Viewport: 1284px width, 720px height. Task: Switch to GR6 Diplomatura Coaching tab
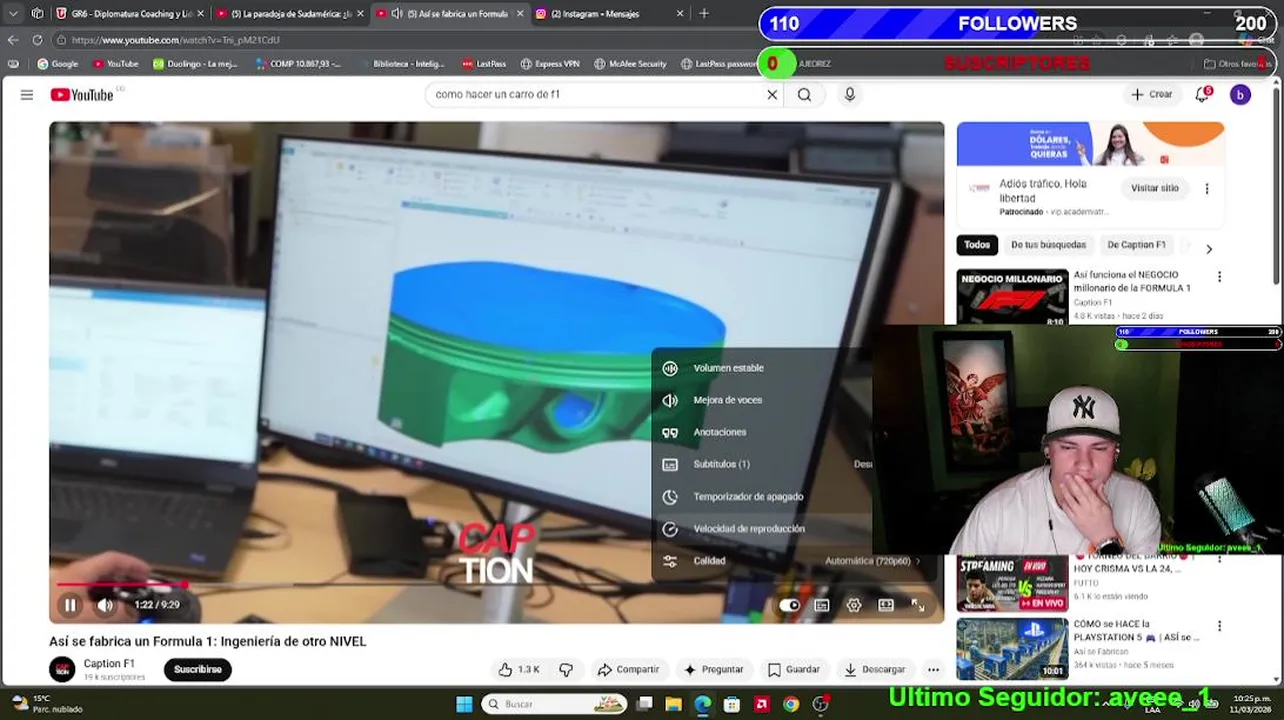click(130, 14)
